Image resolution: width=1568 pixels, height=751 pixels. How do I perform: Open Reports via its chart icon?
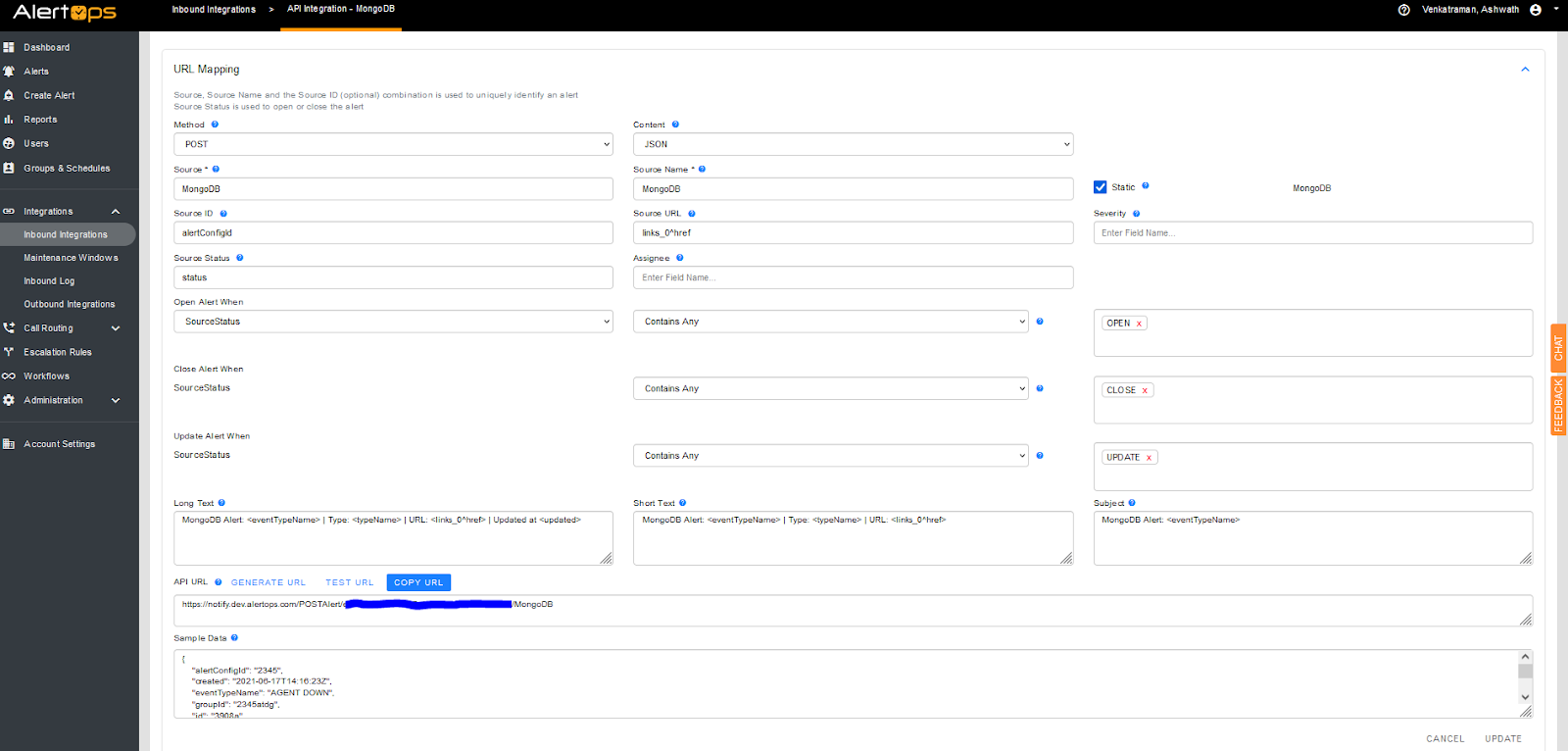click(9, 120)
